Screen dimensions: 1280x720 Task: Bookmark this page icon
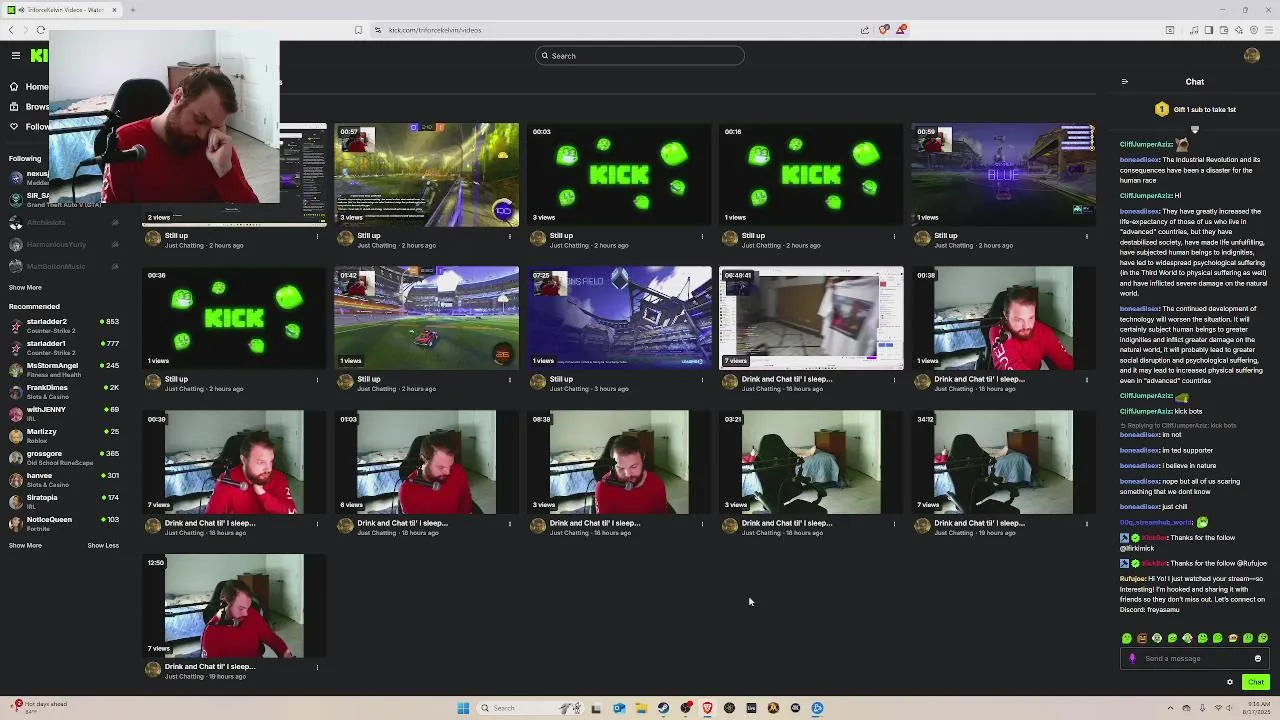coord(358,30)
